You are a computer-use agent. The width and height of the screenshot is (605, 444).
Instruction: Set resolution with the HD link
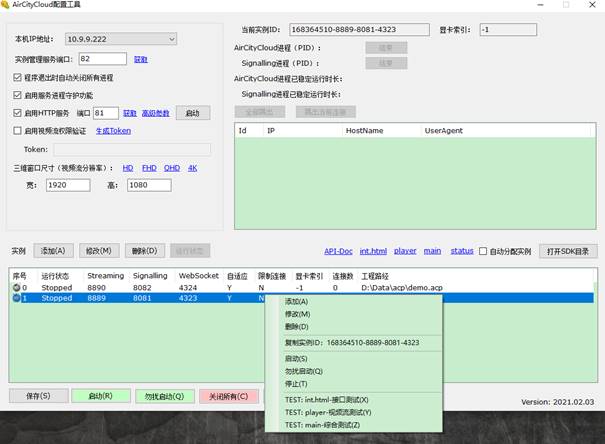pyautogui.click(x=128, y=168)
